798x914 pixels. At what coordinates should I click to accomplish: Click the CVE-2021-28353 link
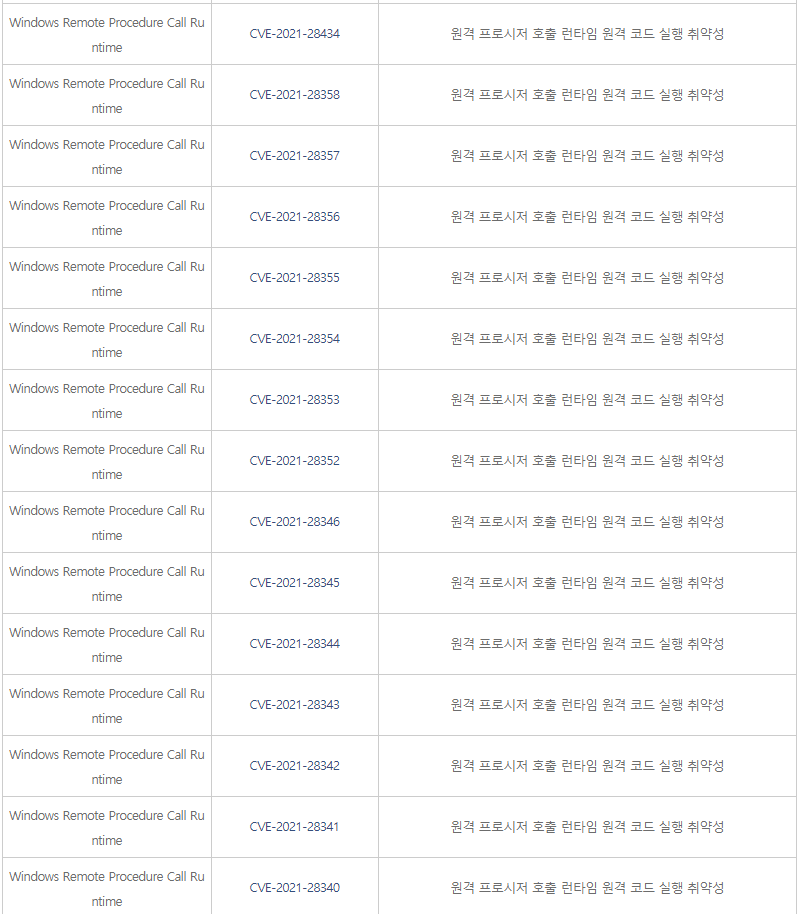point(294,400)
